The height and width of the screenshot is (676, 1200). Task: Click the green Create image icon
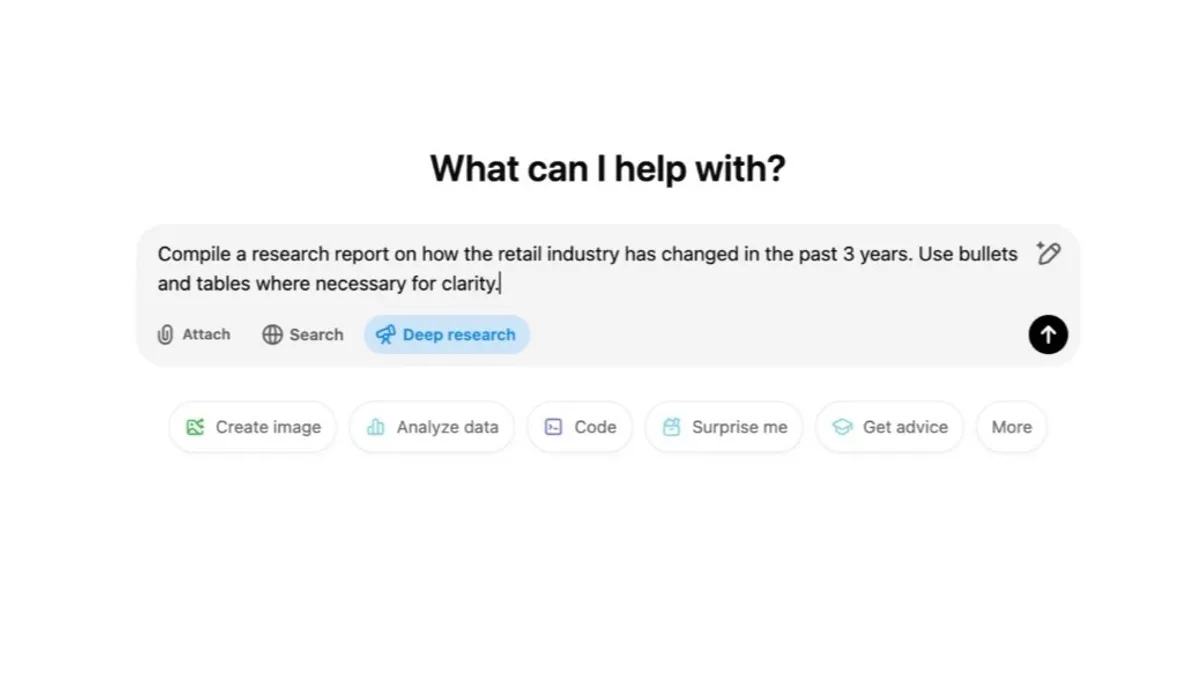point(195,427)
